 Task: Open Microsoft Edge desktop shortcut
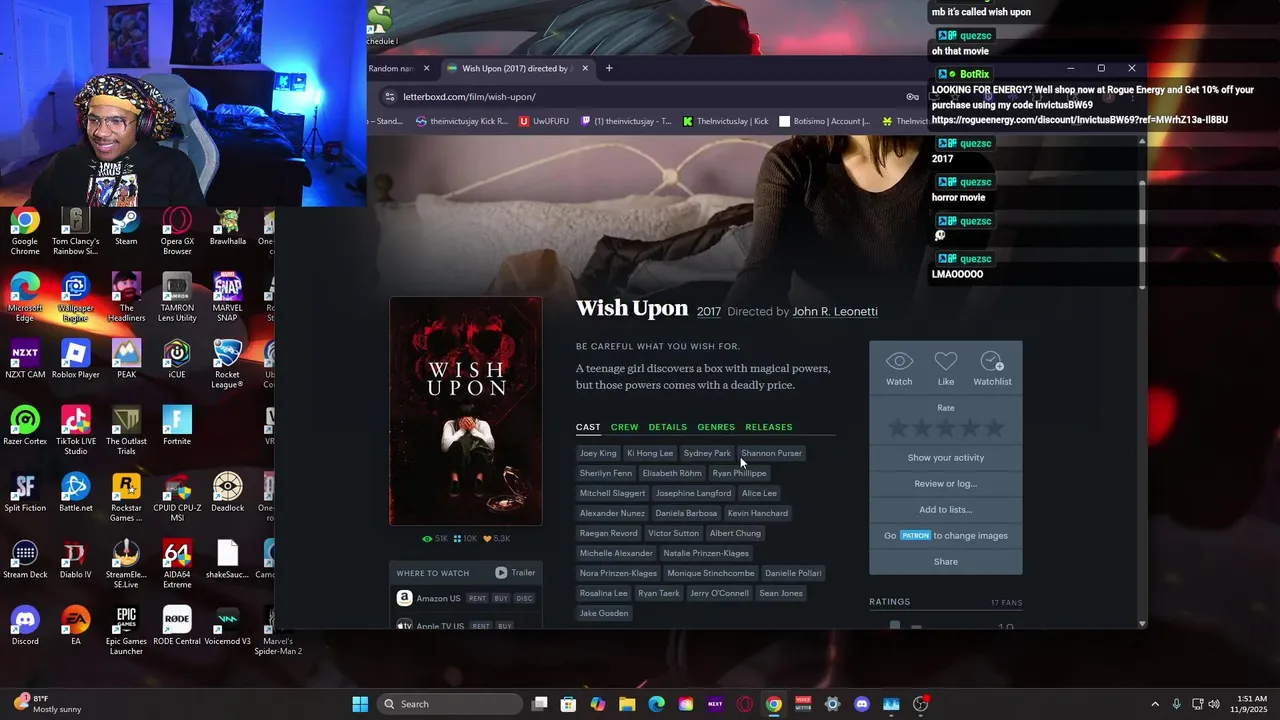(x=25, y=298)
